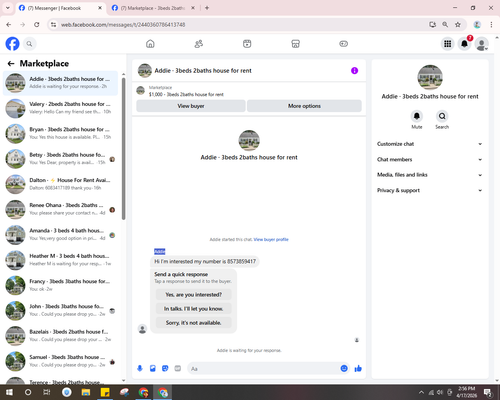Open Sticky Notes from the taskbar

pyautogui.click(x=105, y=392)
